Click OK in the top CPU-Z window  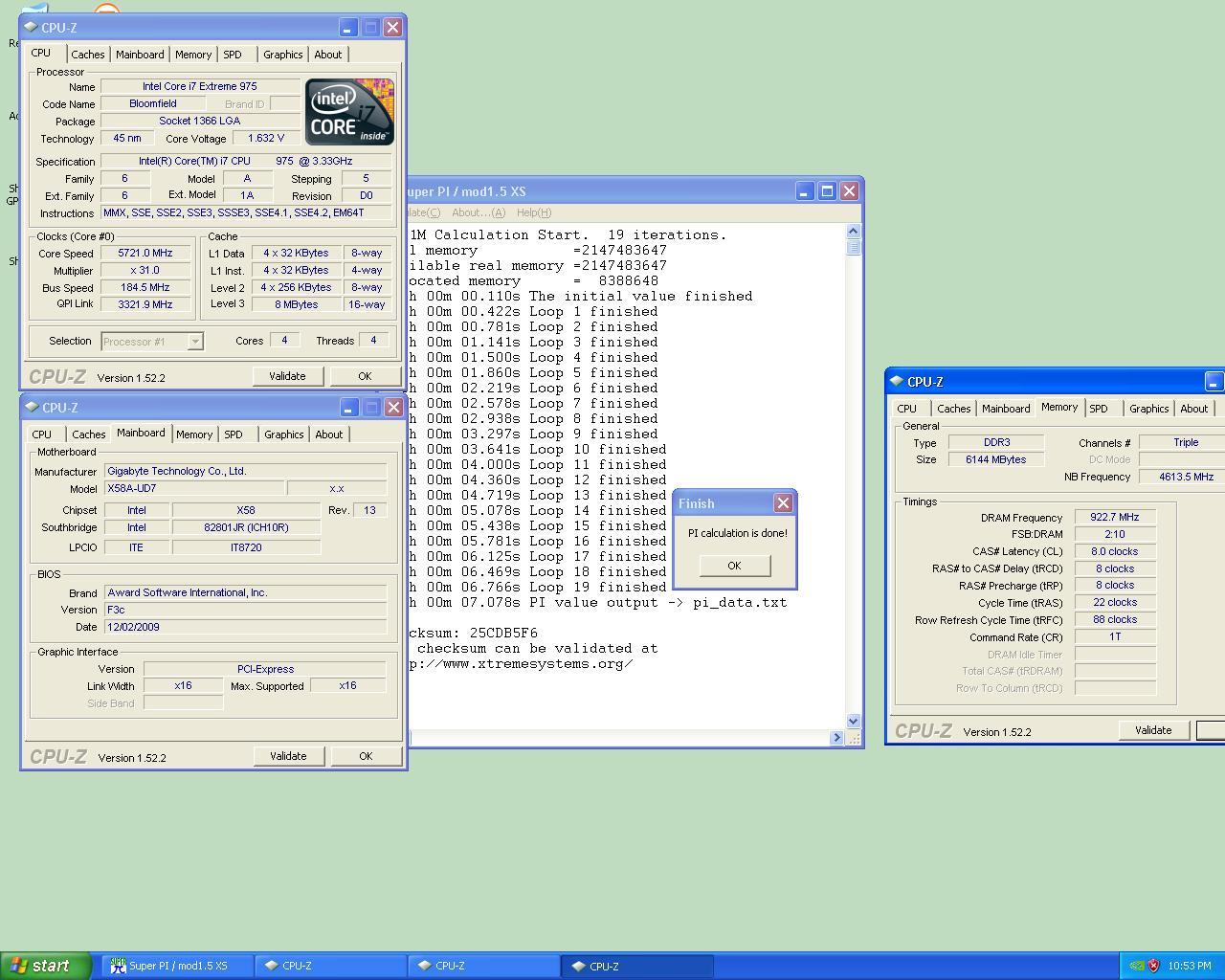[365, 376]
